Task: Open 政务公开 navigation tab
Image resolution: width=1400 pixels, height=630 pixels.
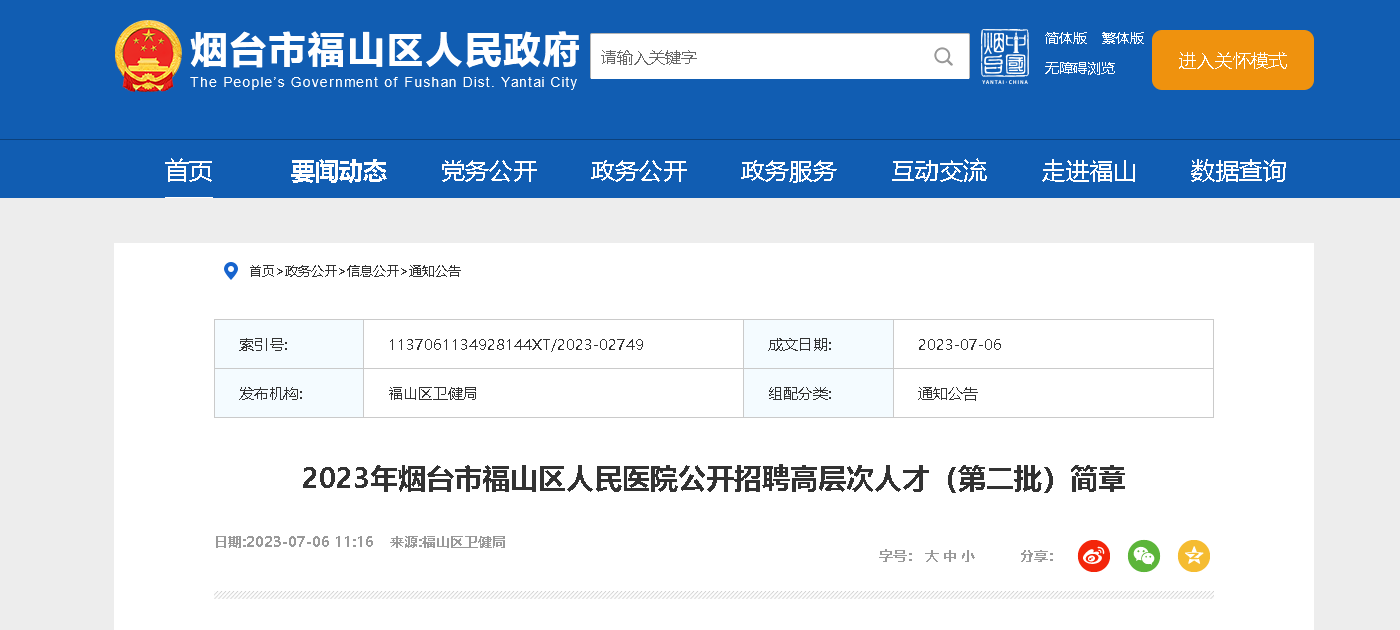Action: 639,171
